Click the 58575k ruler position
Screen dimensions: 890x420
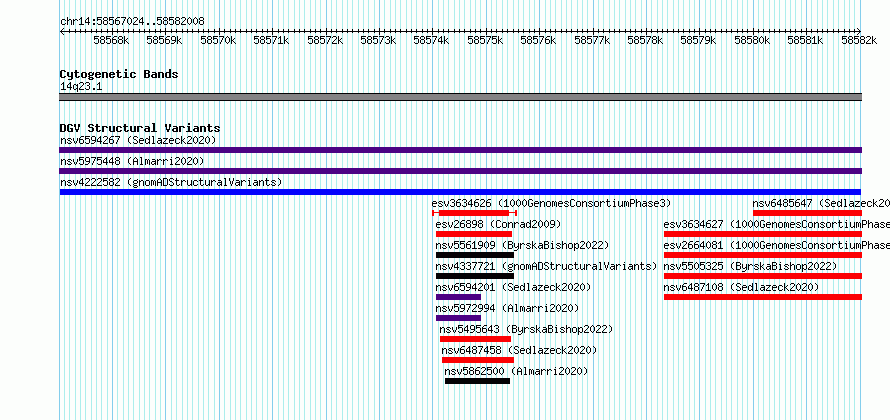[485, 40]
